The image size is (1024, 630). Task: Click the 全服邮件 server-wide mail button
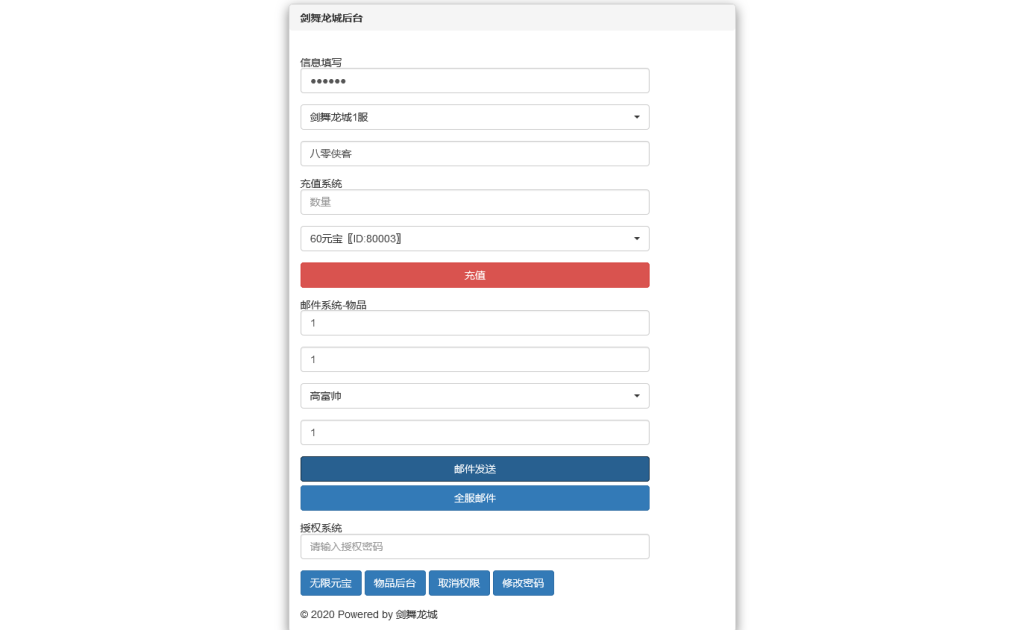click(x=474, y=497)
